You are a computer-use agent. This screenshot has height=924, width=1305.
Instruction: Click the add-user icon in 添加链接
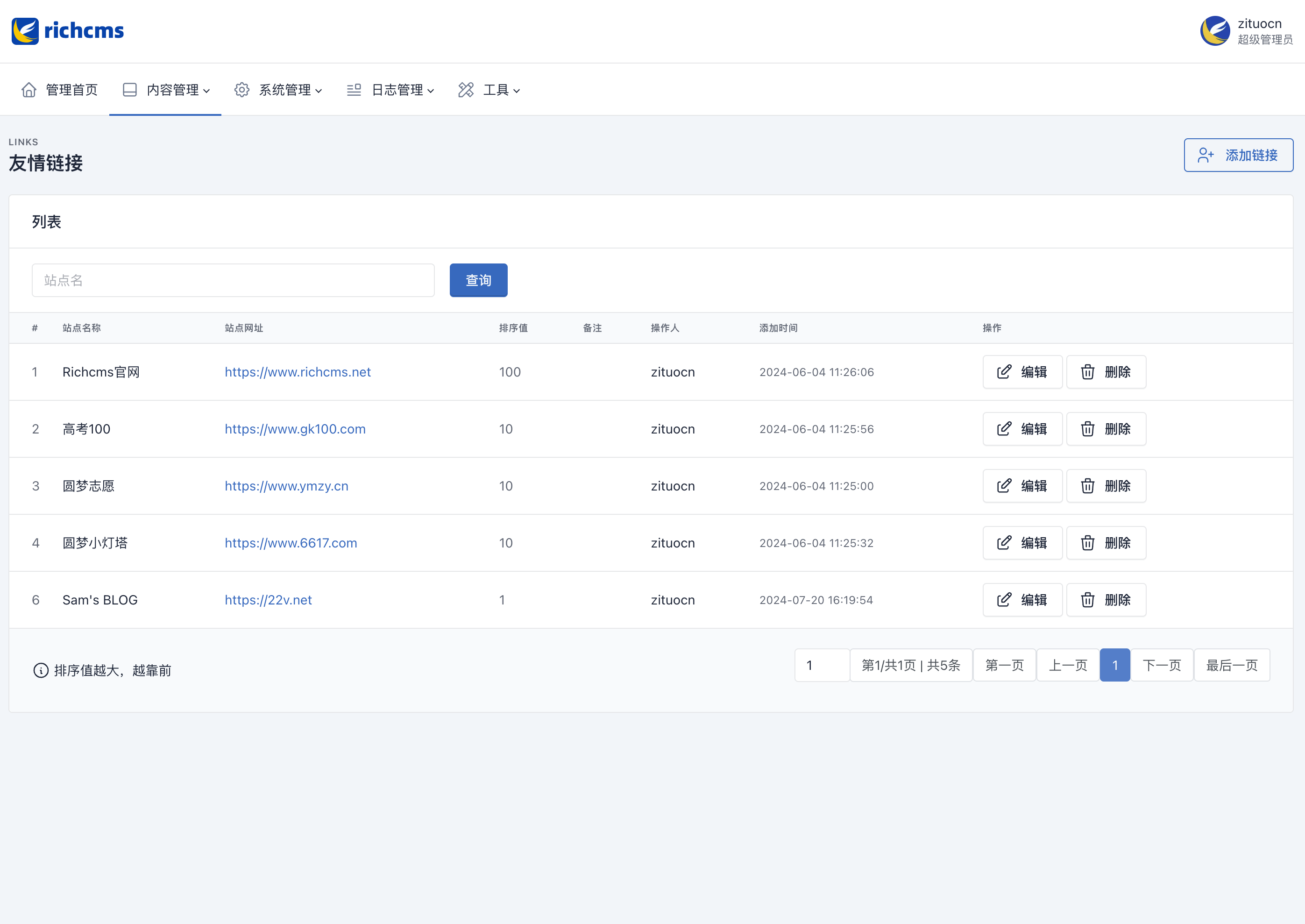[1206, 155]
